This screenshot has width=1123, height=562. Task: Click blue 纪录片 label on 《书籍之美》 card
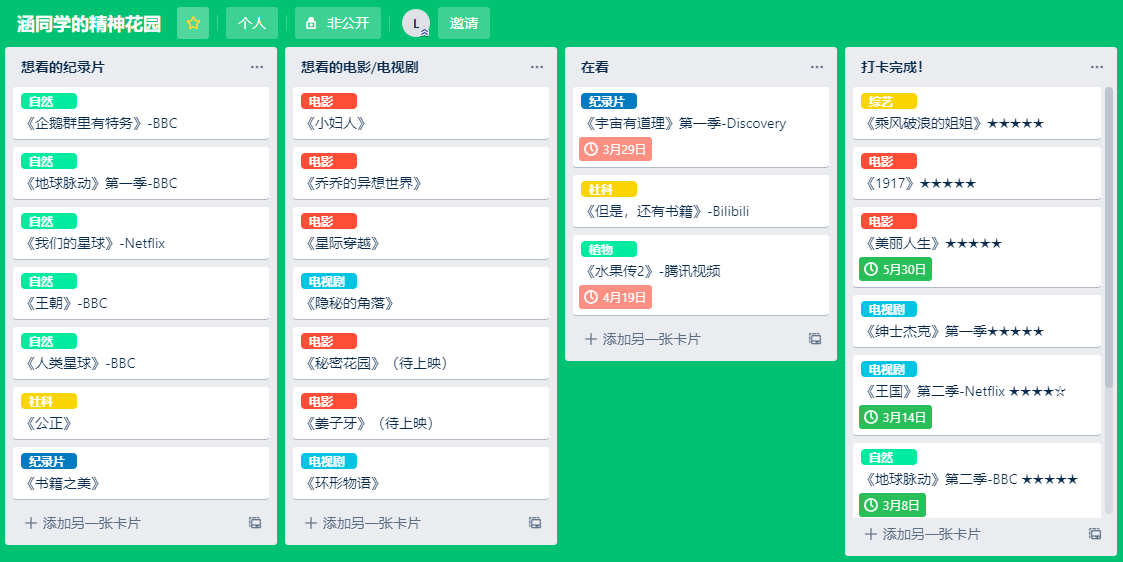pyautogui.click(x=49, y=461)
